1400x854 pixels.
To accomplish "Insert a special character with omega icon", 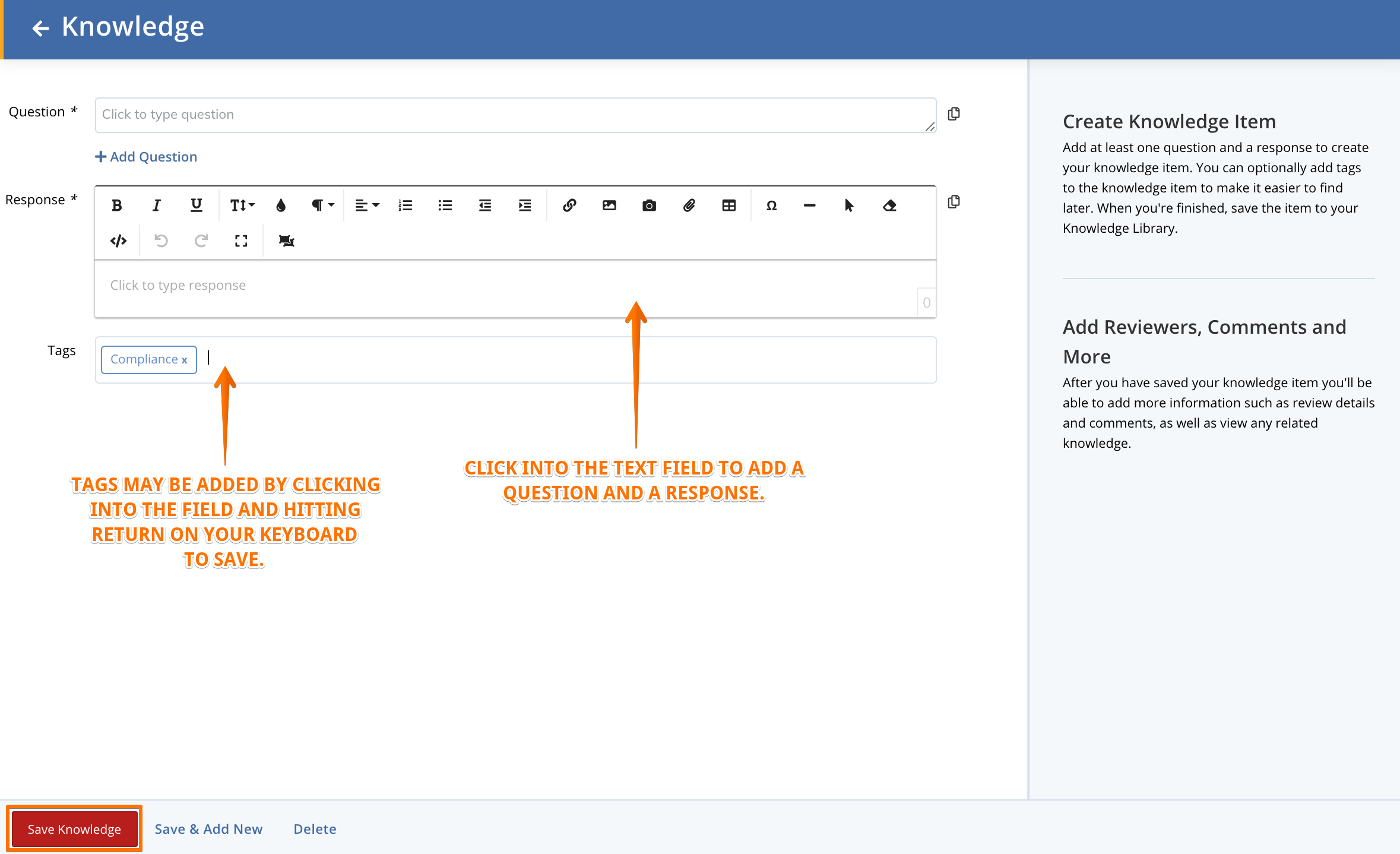I will tap(771, 205).
